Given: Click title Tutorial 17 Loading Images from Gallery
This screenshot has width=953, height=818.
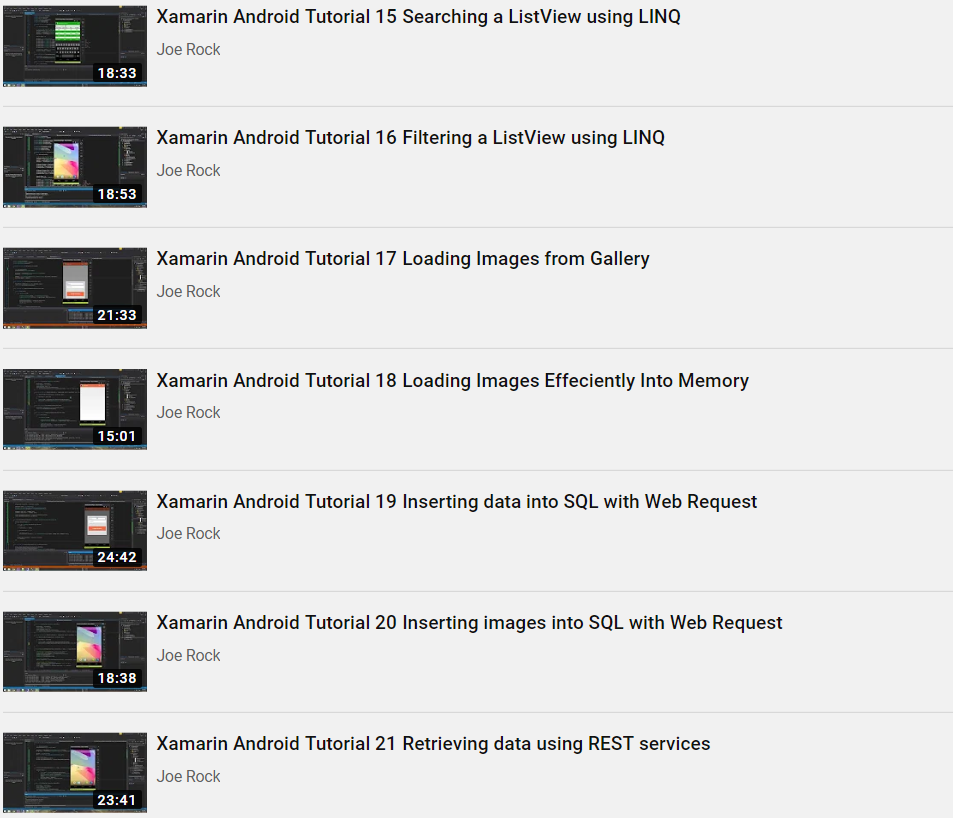Looking at the screenshot, I should point(403,259).
